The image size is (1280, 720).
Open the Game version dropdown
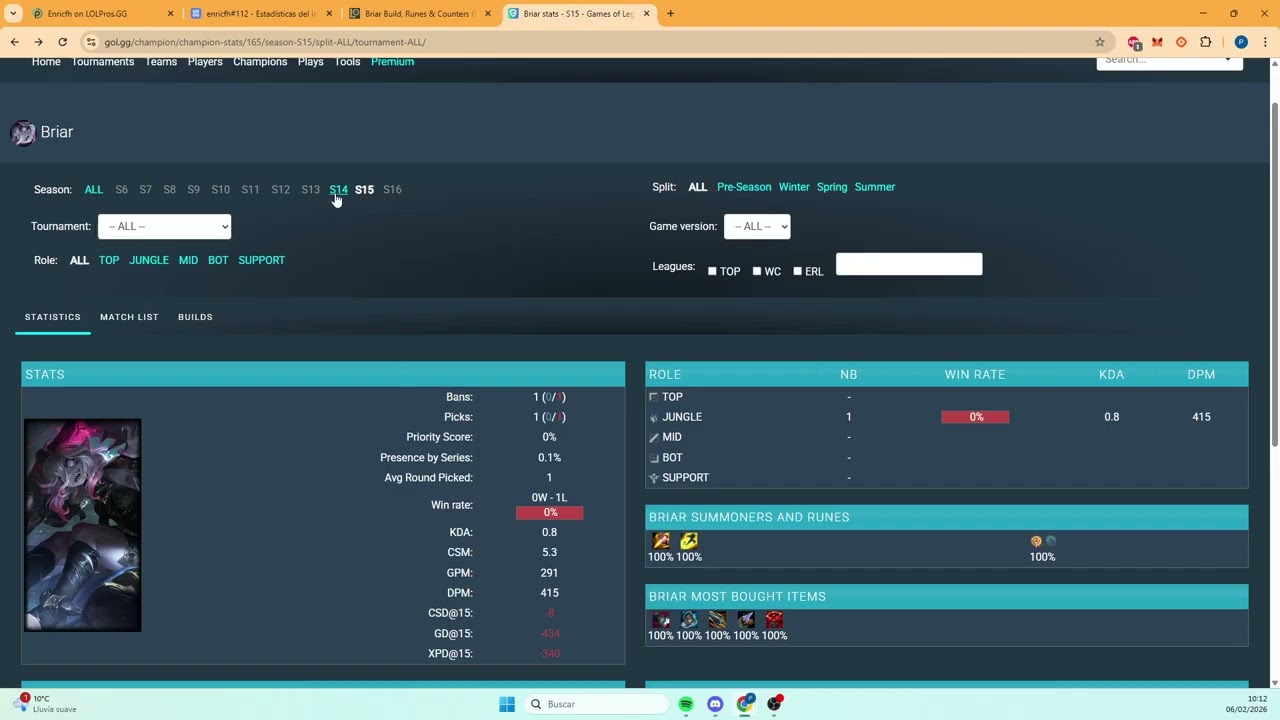tap(757, 226)
